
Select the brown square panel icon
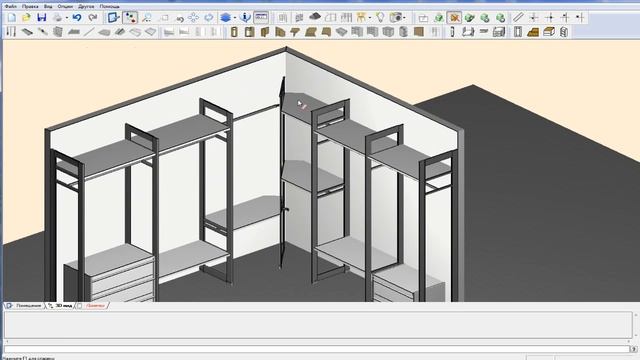[x=419, y=32]
